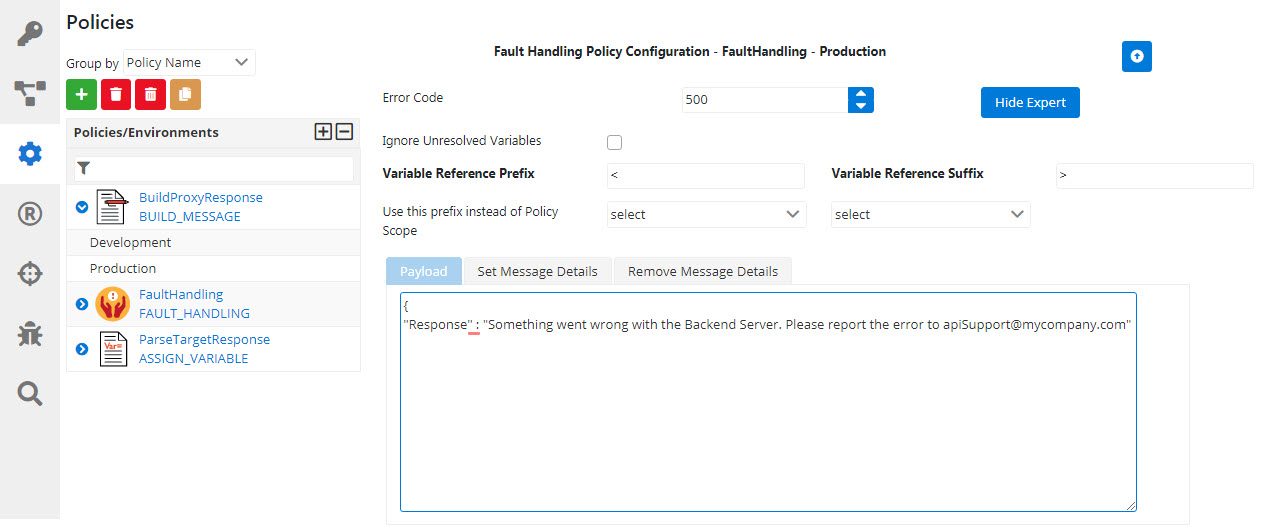Viewport: 1280px width, 532px height.
Task: Click the green add policy button
Action: (81, 94)
